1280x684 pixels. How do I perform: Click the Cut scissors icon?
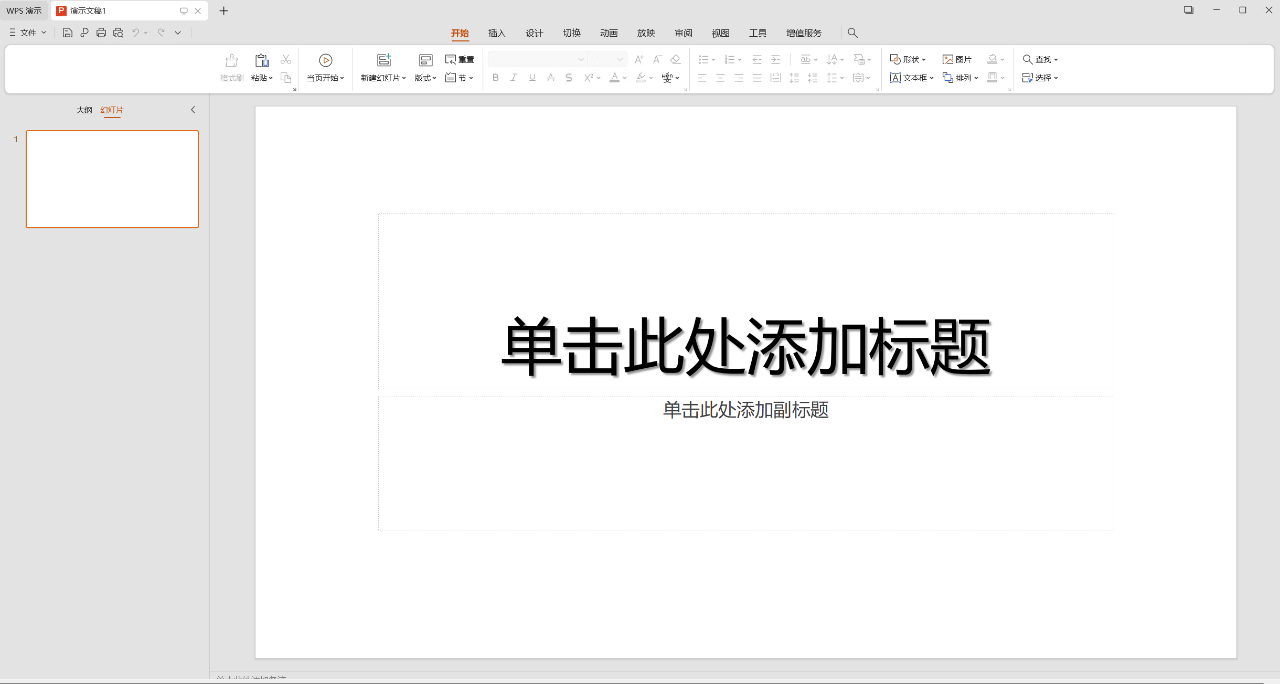click(x=286, y=60)
